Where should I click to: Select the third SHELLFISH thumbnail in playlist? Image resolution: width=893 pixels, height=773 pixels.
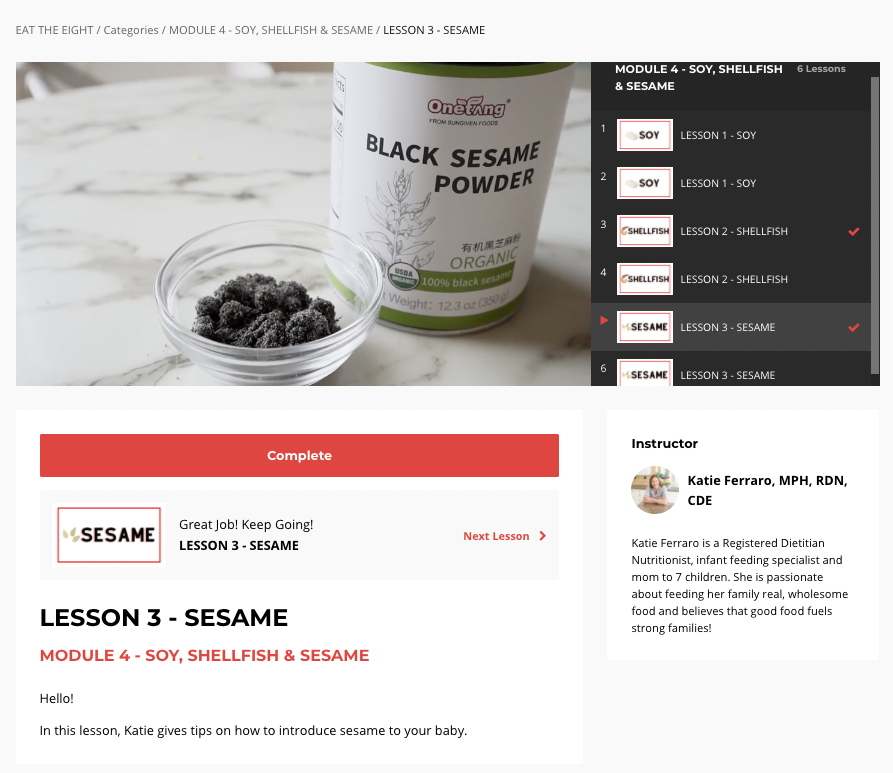pos(644,231)
